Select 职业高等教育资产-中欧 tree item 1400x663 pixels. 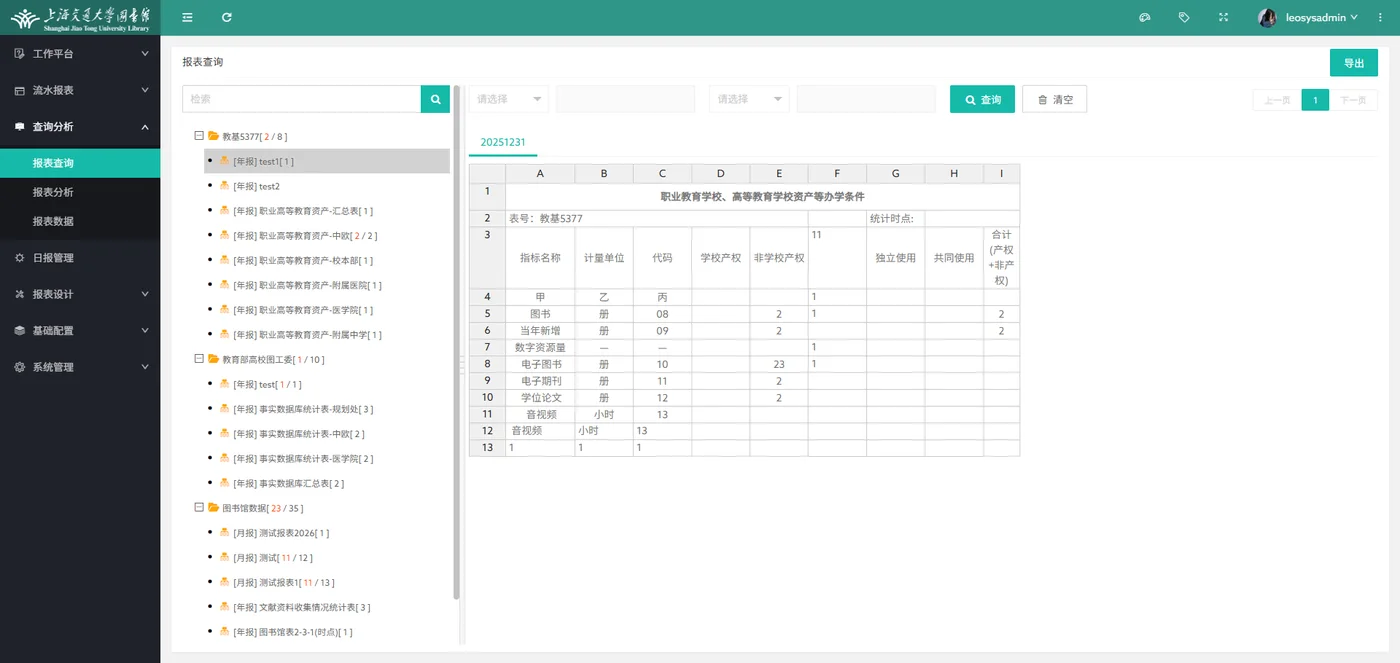pyautogui.click(x=305, y=235)
